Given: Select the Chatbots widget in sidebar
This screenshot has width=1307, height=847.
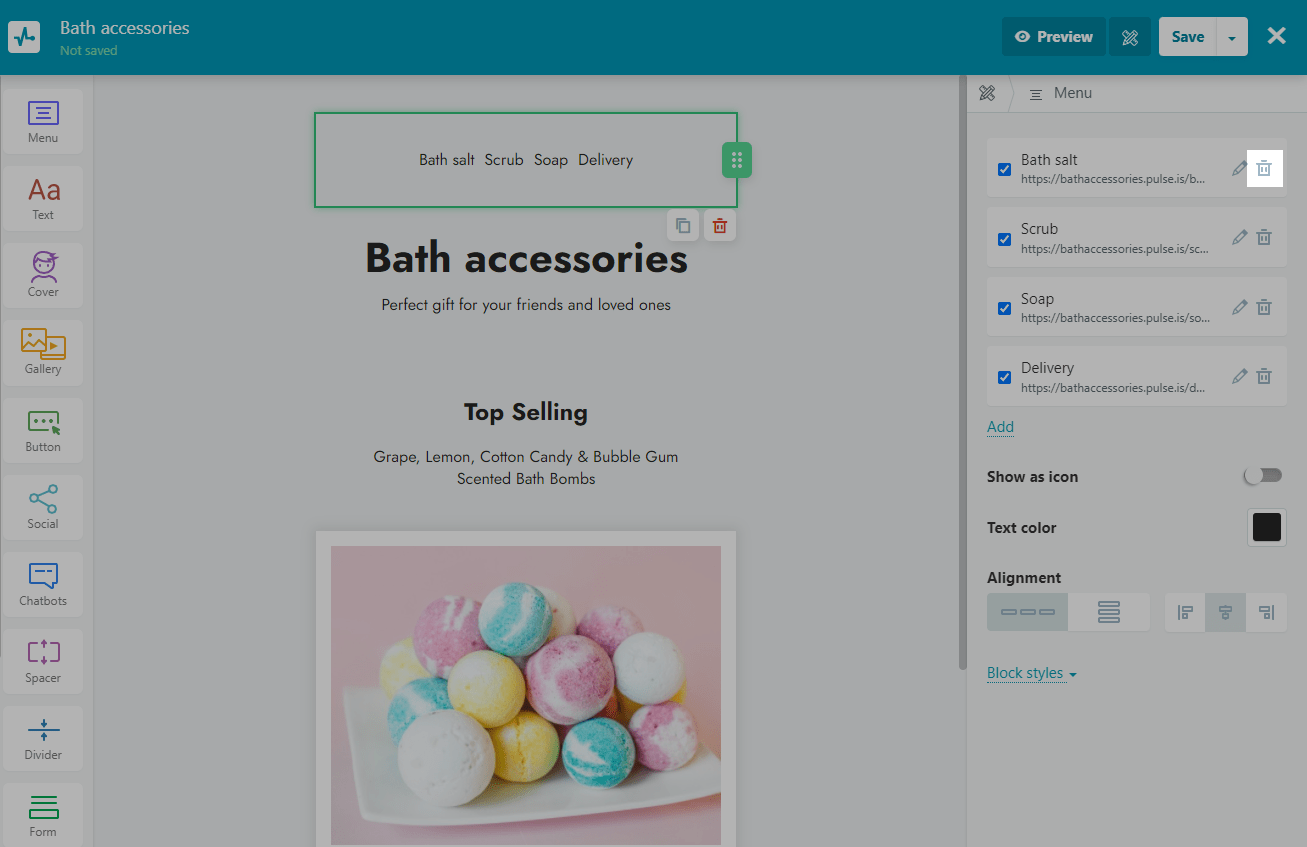Looking at the screenshot, I should [43, 583].
